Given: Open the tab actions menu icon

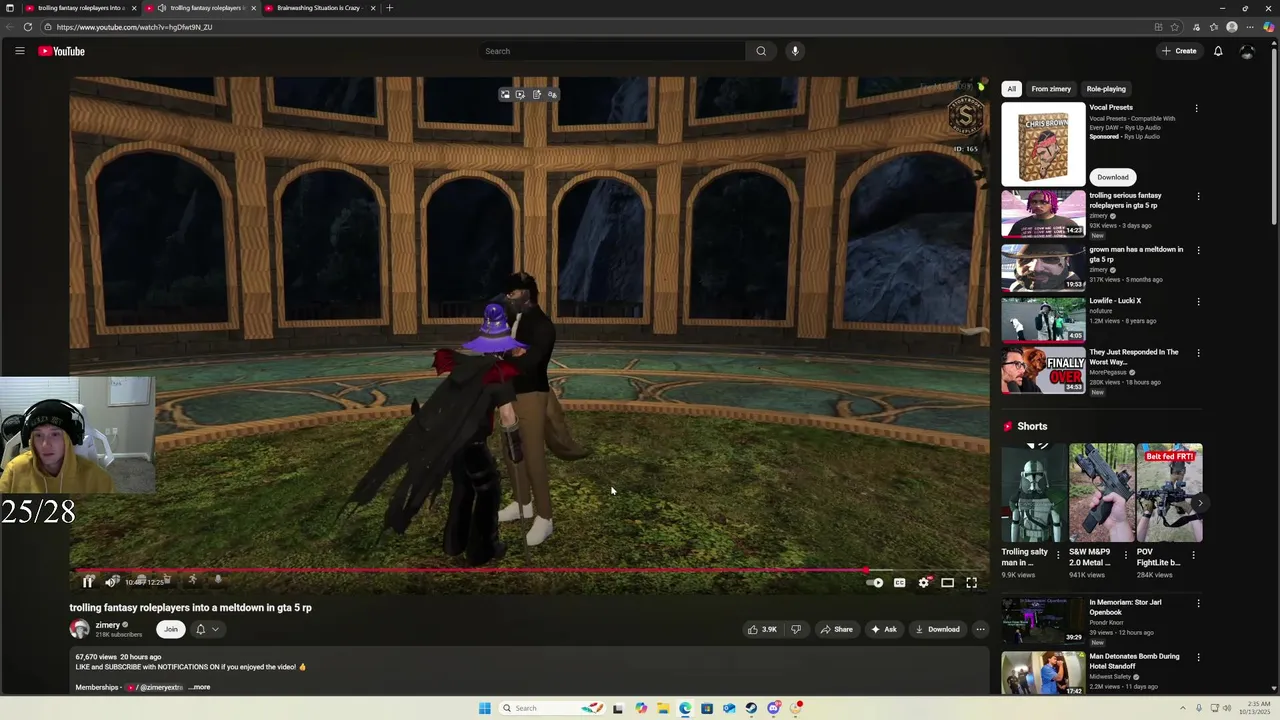Looking at the screenshot, I should point(10,8).
